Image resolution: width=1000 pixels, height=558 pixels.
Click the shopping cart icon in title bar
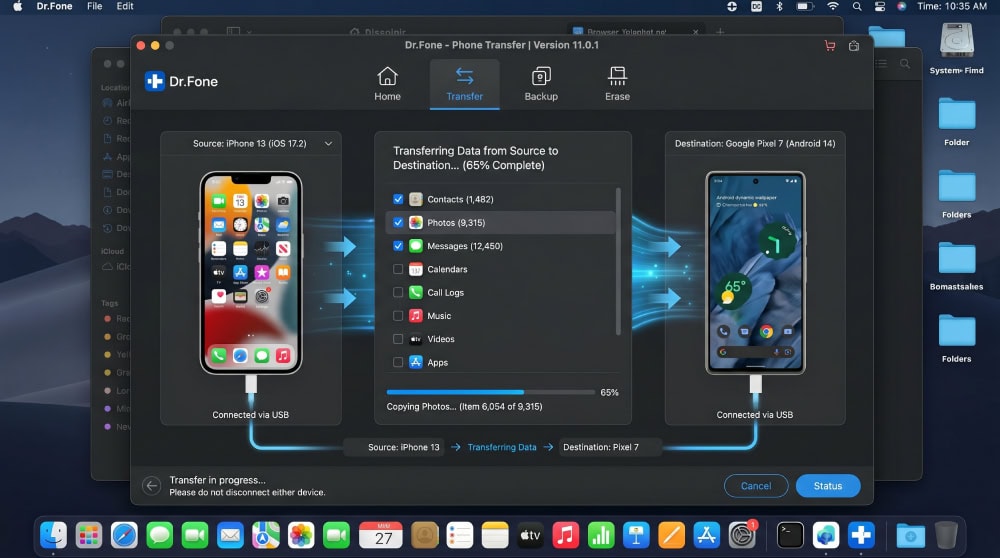830,45
